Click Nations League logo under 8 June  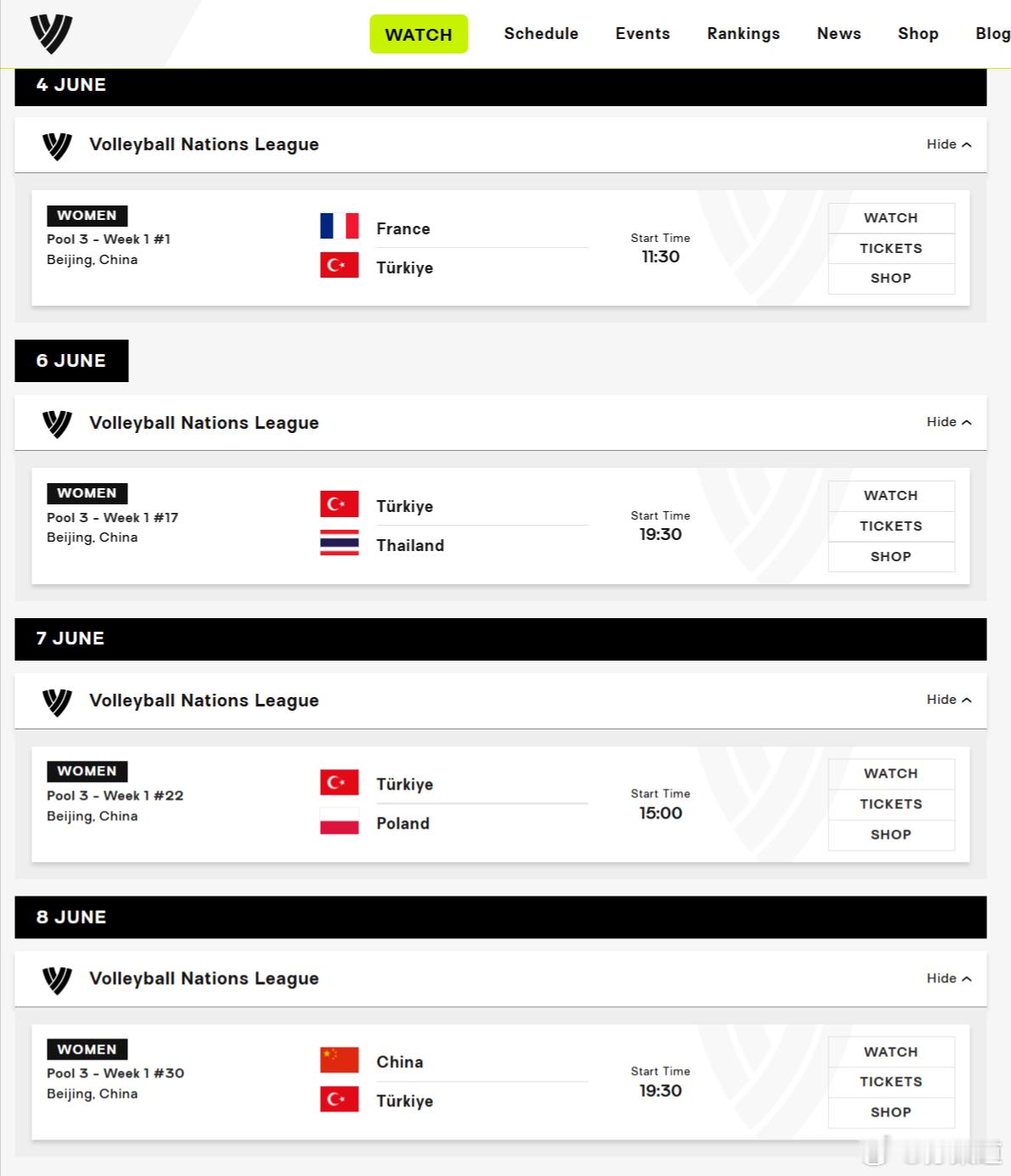point(57,979)
